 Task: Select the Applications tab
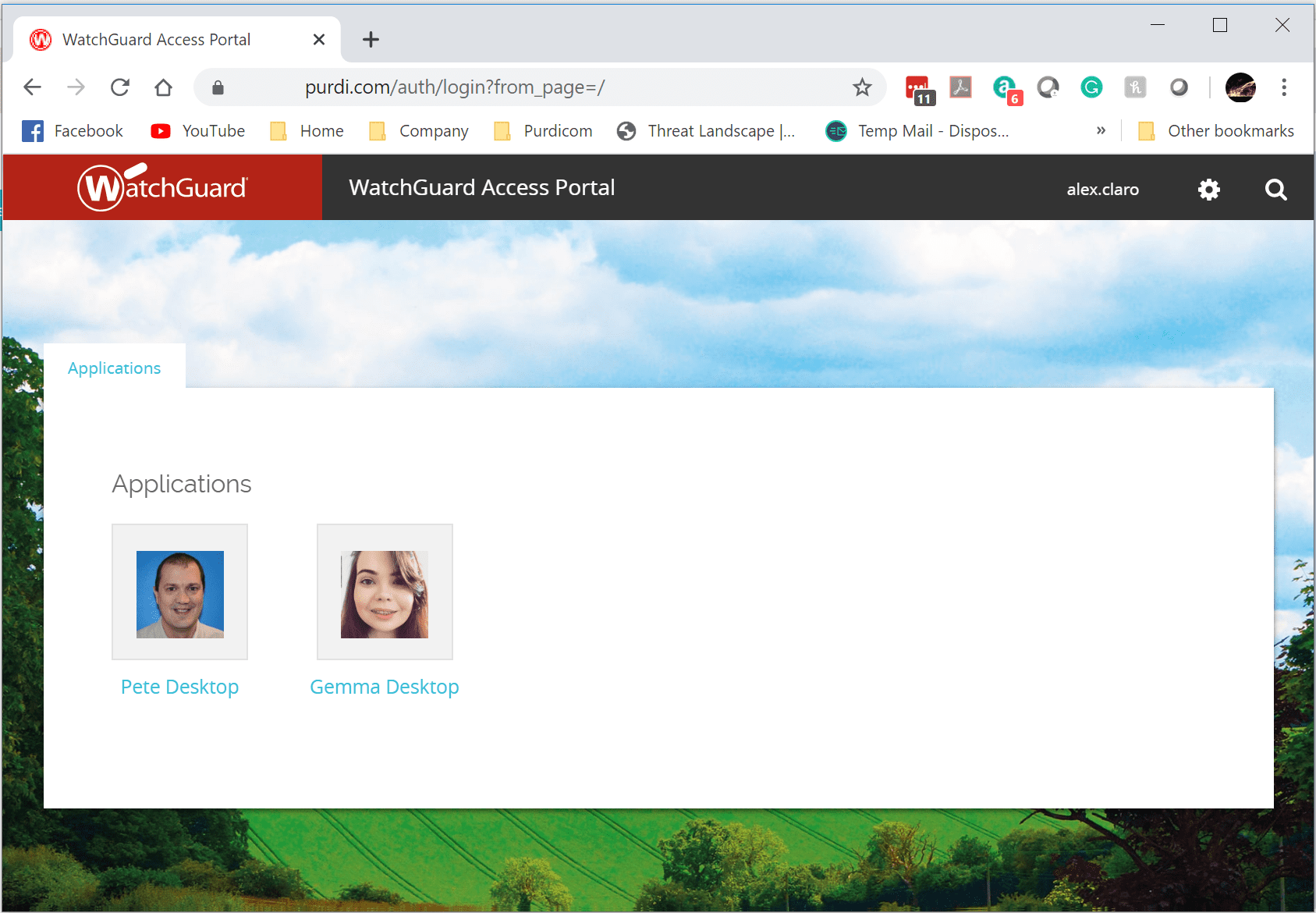[115, 368]
